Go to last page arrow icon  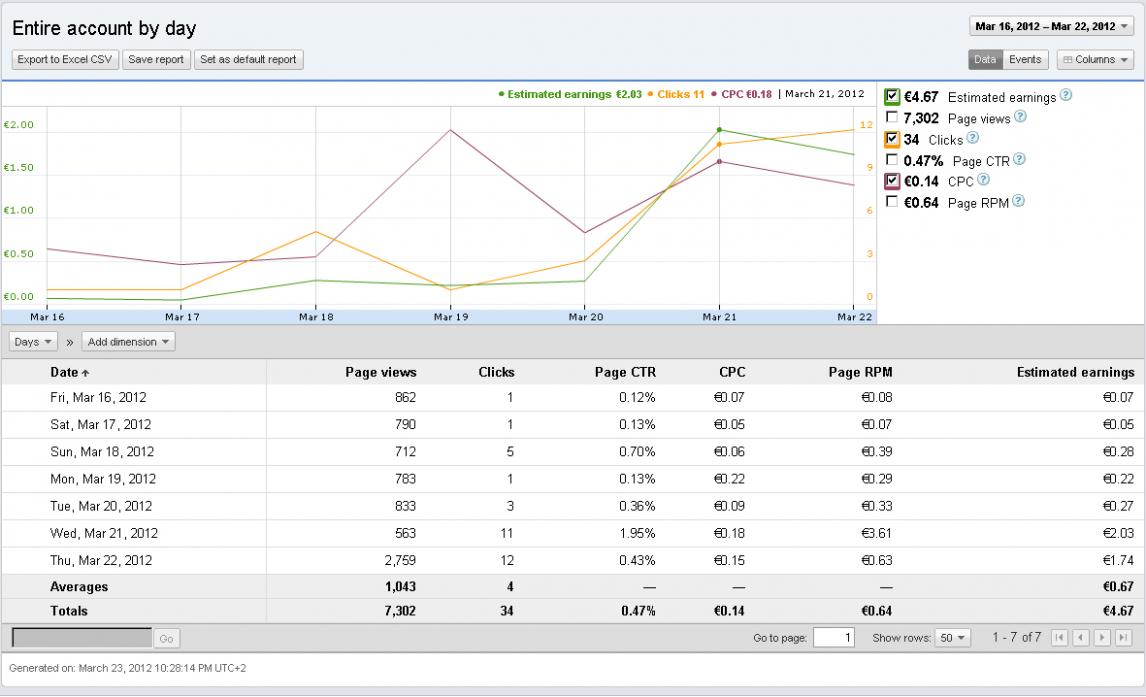tap(1123, 638)
